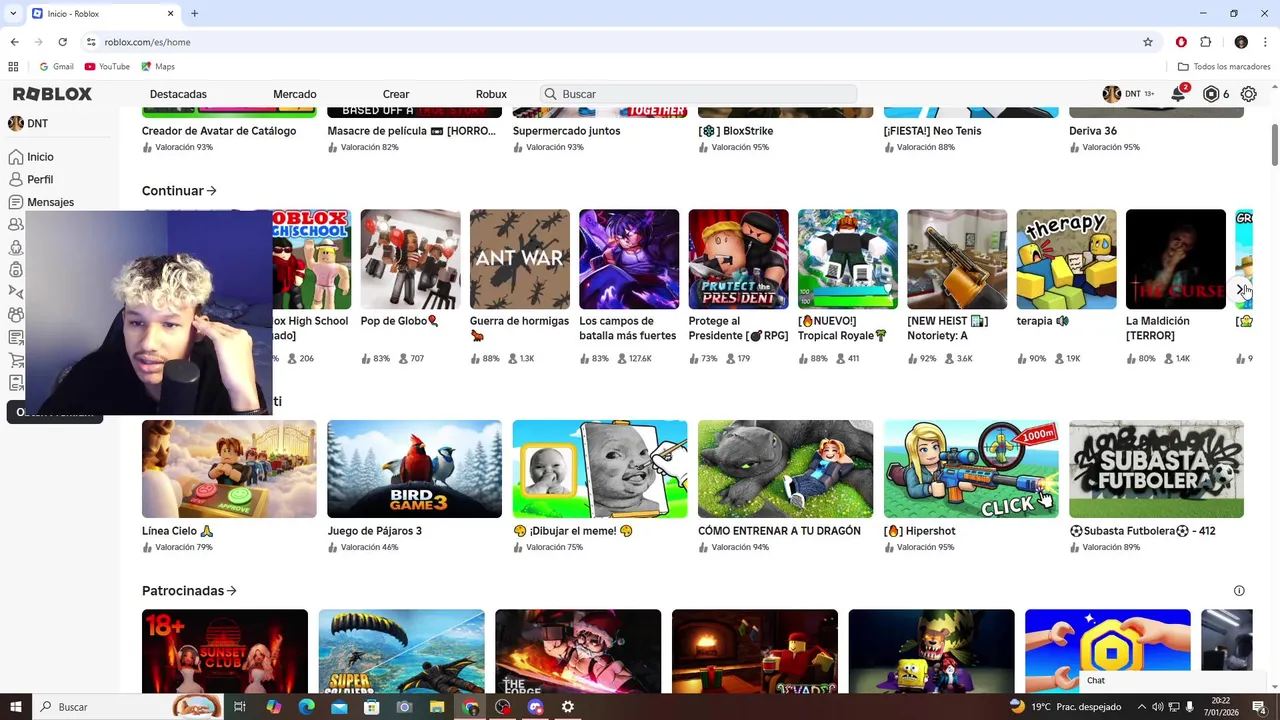This screenshot has width=1280, height=720.
Task: Click the Roblox logo
Action: [x=52, y=94]
